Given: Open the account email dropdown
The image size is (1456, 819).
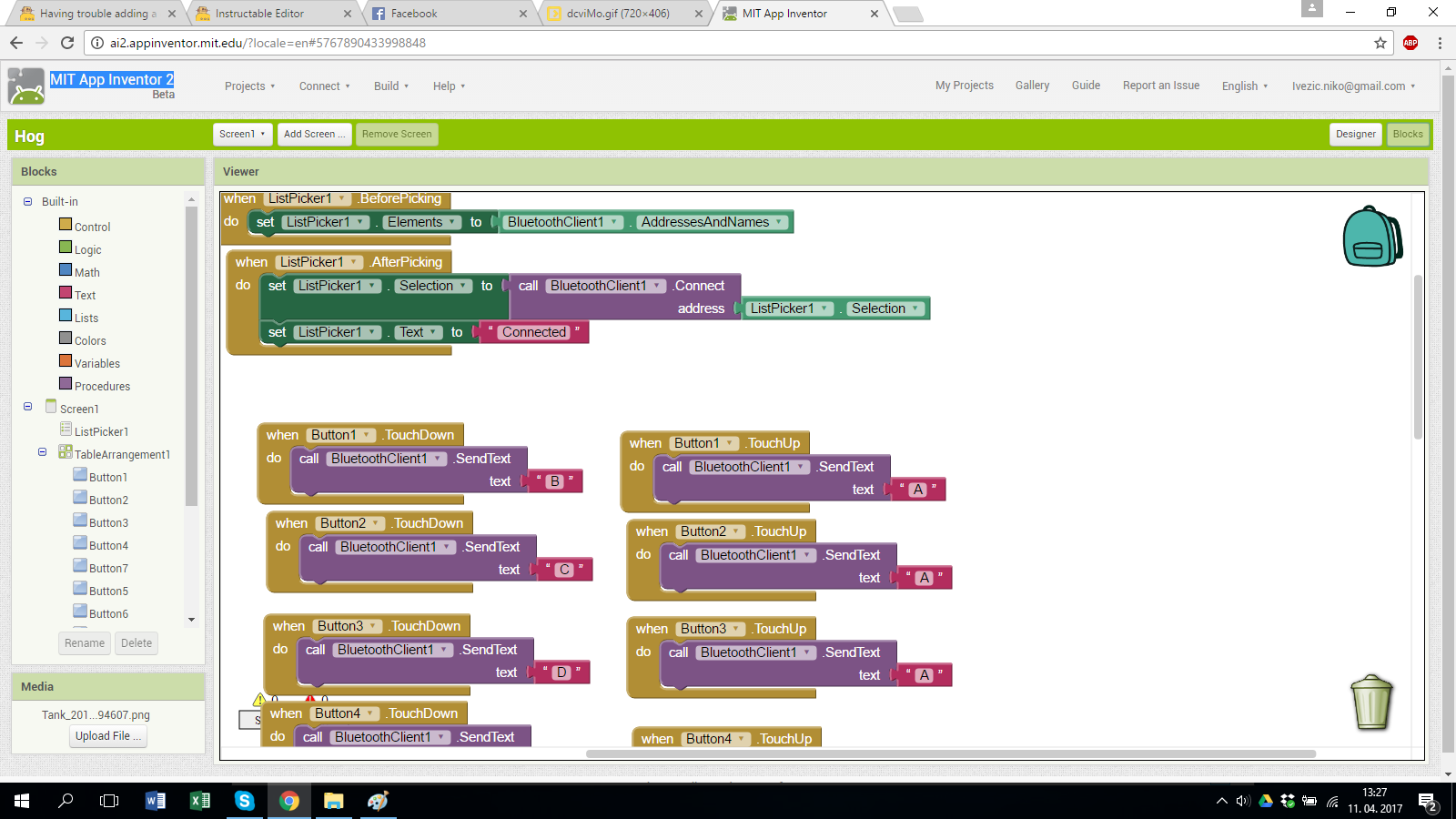Looking at the screenshot, I should [x=1353, y=86].
